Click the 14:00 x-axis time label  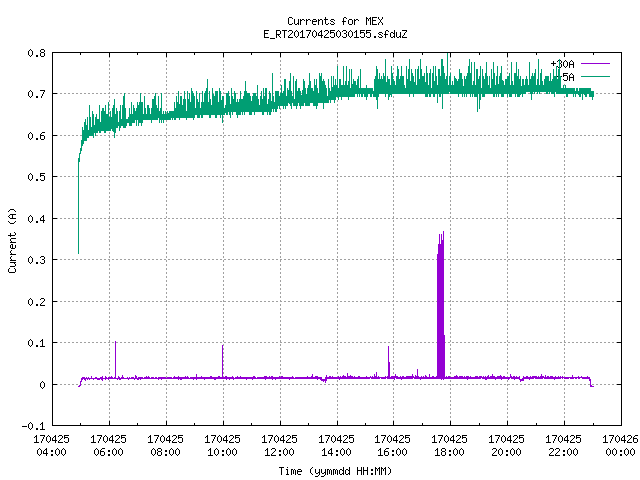(x=336, y=452)
